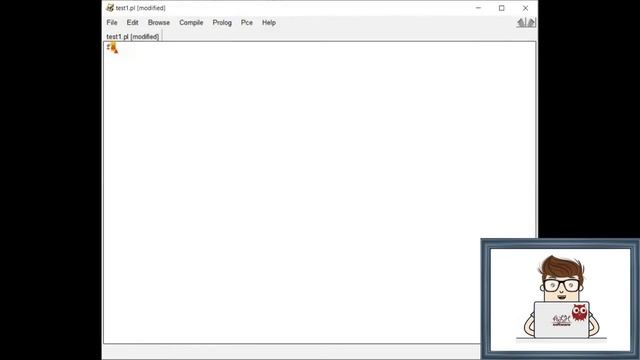Open the File menu
640x360 pixels.
tap(112, 23)
